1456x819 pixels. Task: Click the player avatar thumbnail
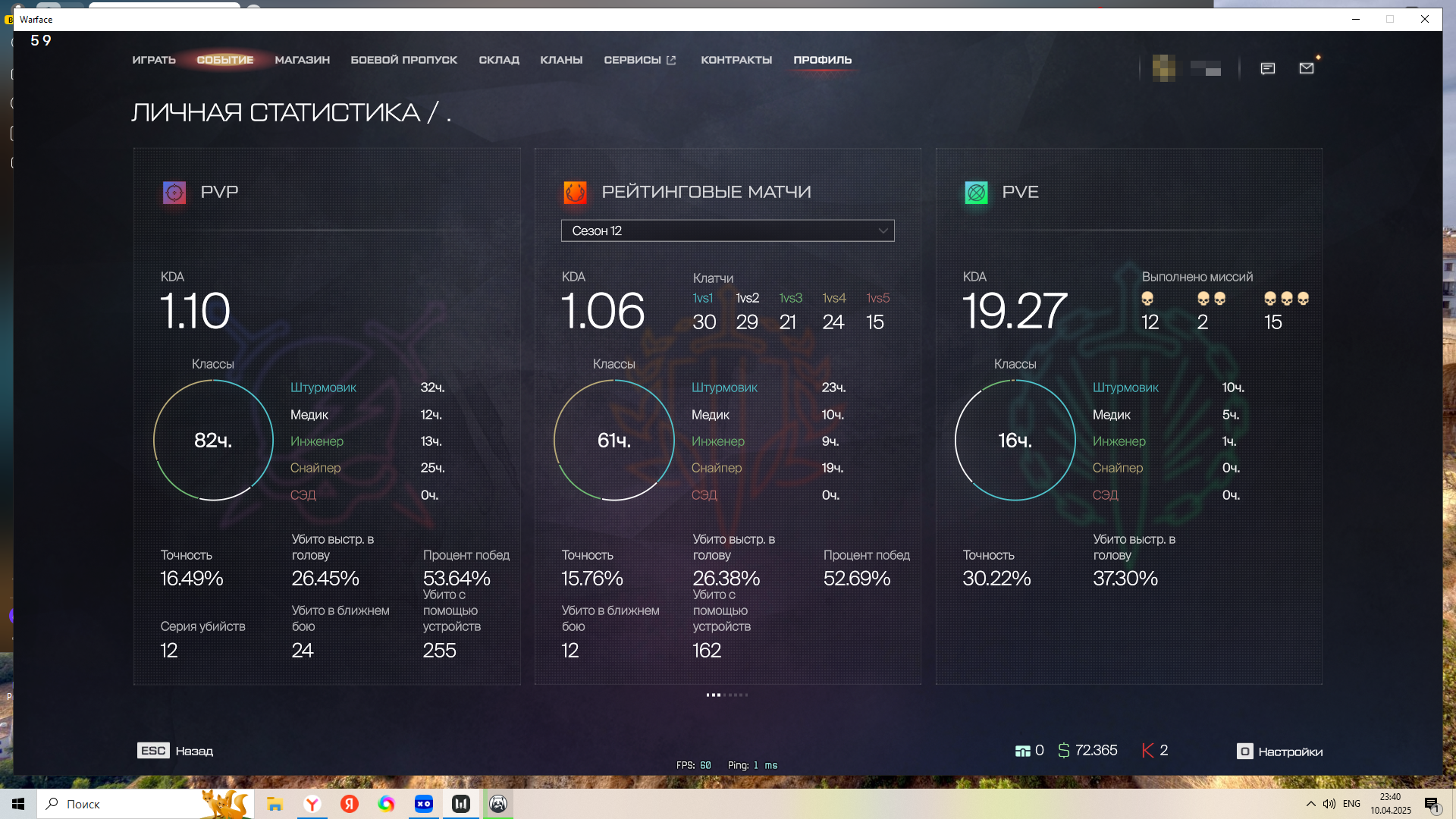pos(1164,68)
